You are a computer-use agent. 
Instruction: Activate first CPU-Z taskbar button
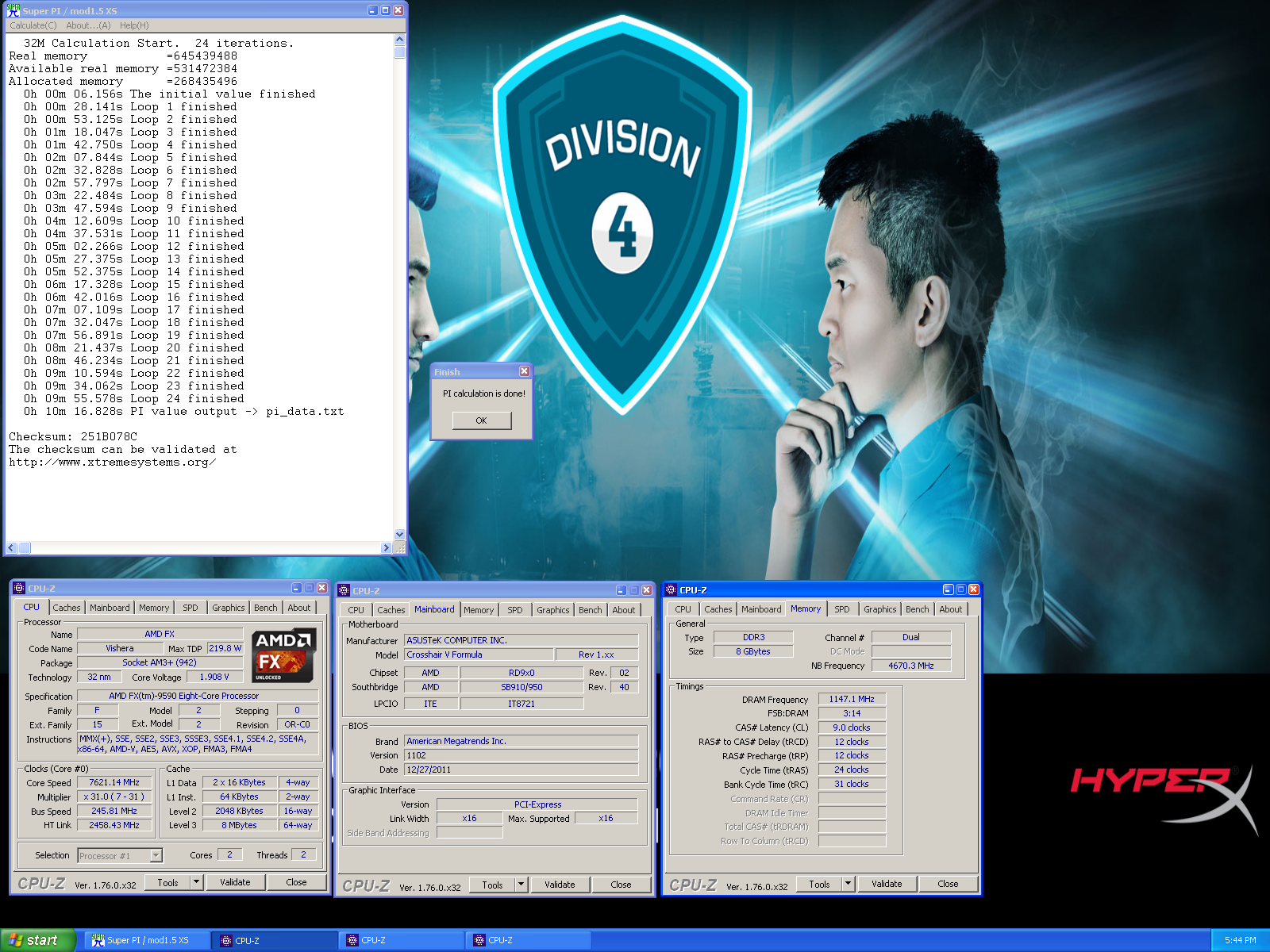[275, 940]
